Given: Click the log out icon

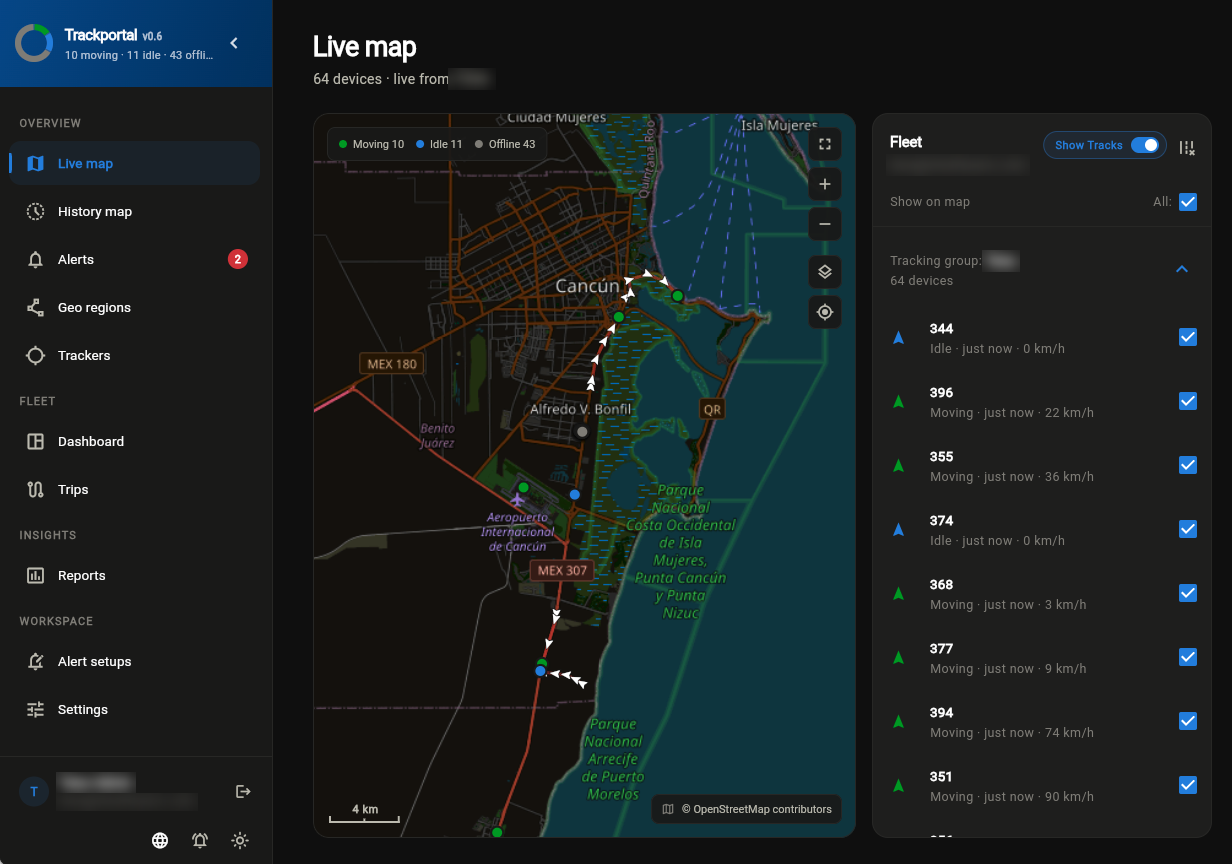Looking at the screenshot, I should pos(243,791).
